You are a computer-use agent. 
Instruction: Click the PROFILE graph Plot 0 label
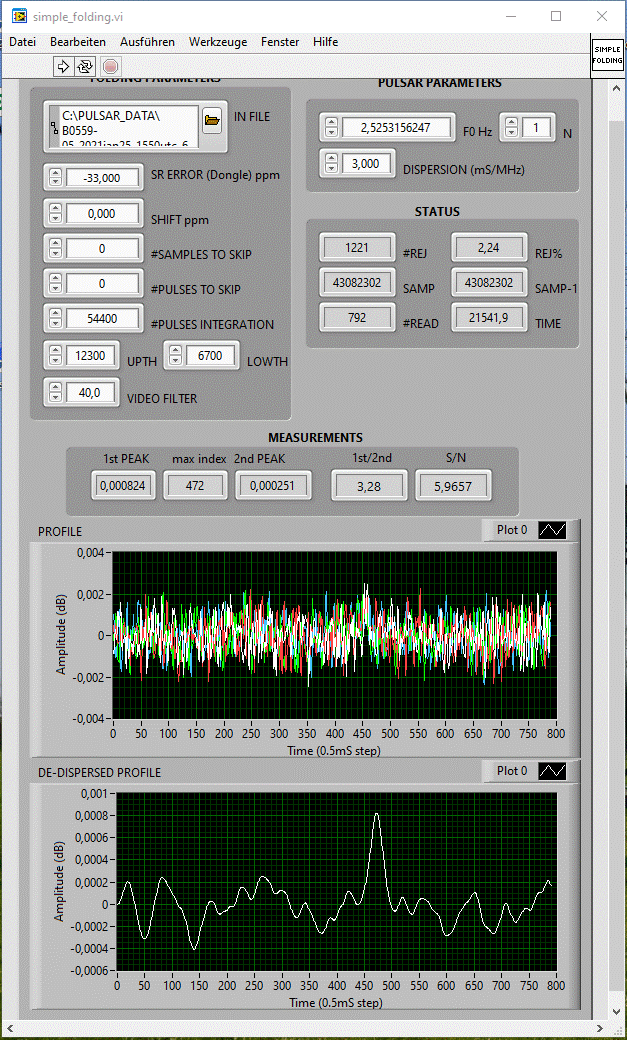[512, 531]
